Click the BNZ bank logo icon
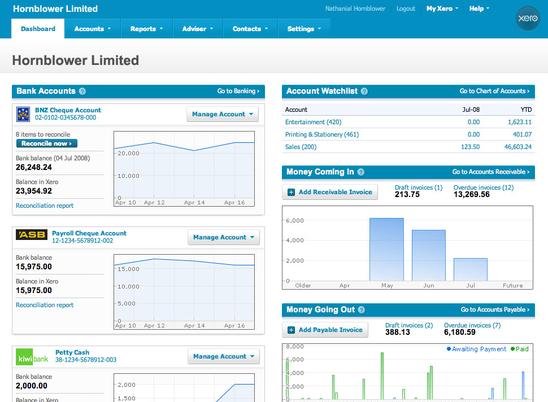The width and height of the screenshot is (548, 402). coord(23,114)
